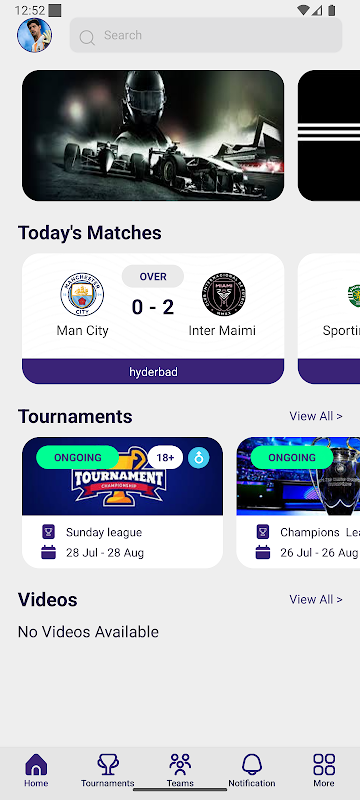Expand View All for Videos
This screenshot has height=800, width=360.
click(x=316, y=599)
